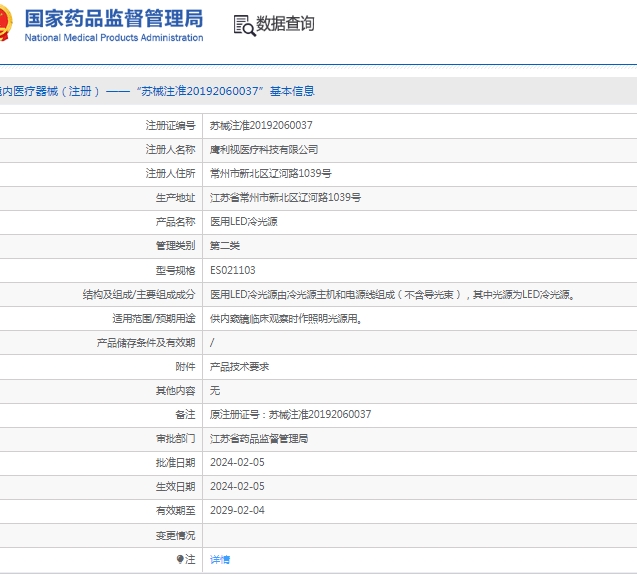Select the 产品技术要求 attachment value
Screen dimensions: 637x578
[240, 367]
